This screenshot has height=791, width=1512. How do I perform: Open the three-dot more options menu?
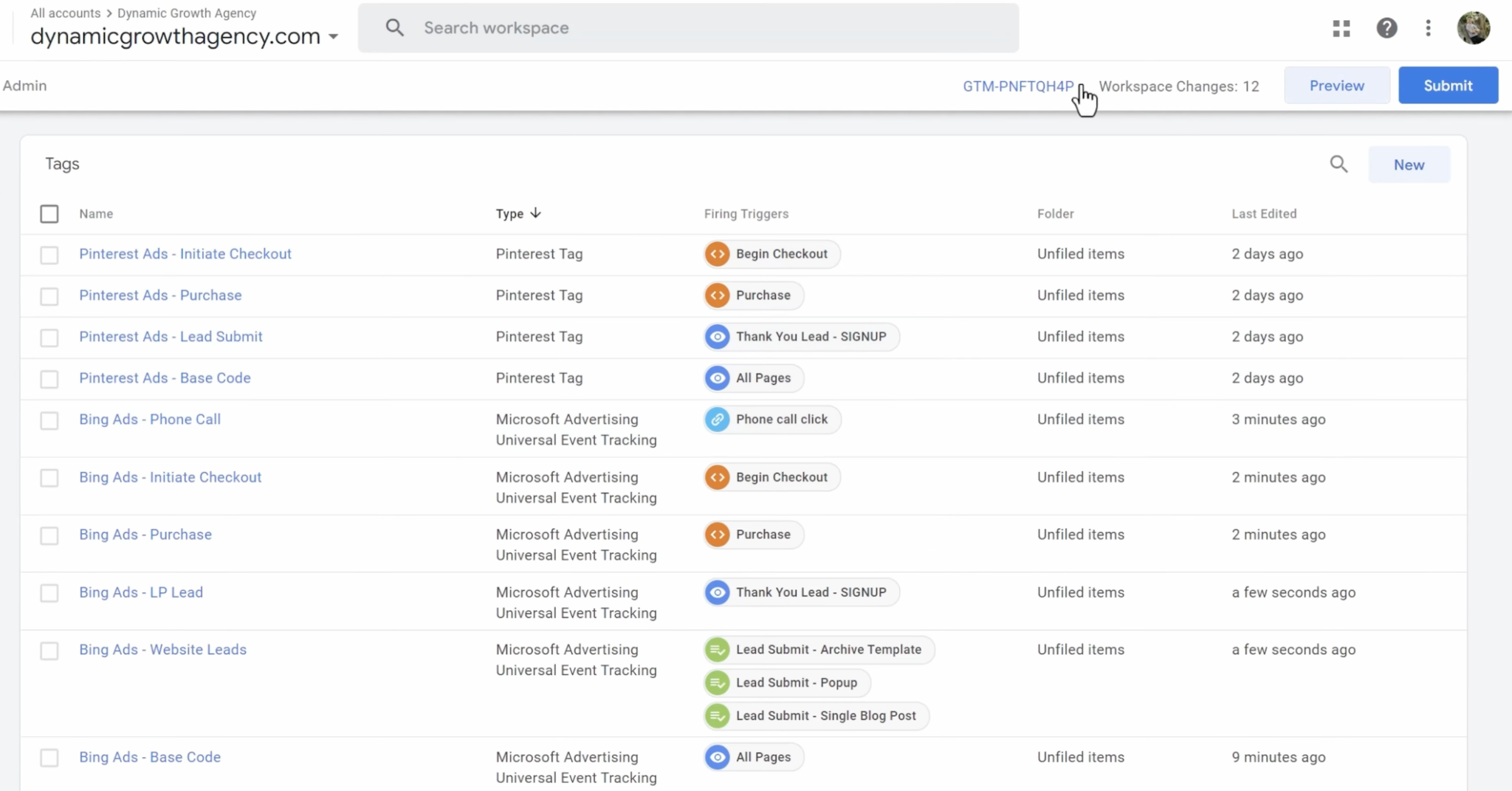point(1429,28)
